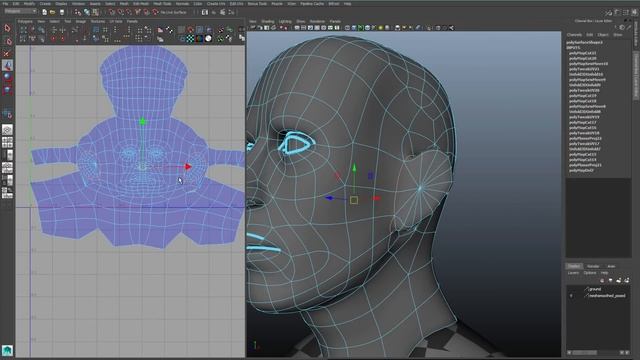
Task: Toggle use all lights yellow icon
Action: [x=380, y=28]
